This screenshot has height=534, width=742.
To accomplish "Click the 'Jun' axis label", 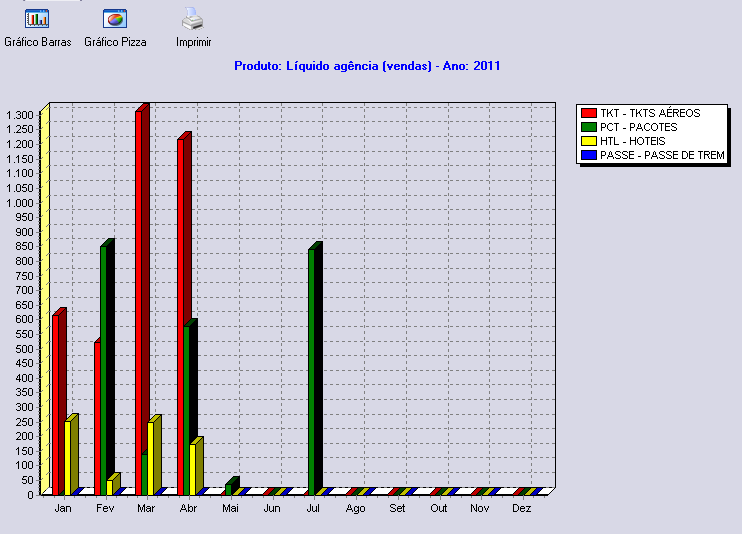I will pos(272,508).
